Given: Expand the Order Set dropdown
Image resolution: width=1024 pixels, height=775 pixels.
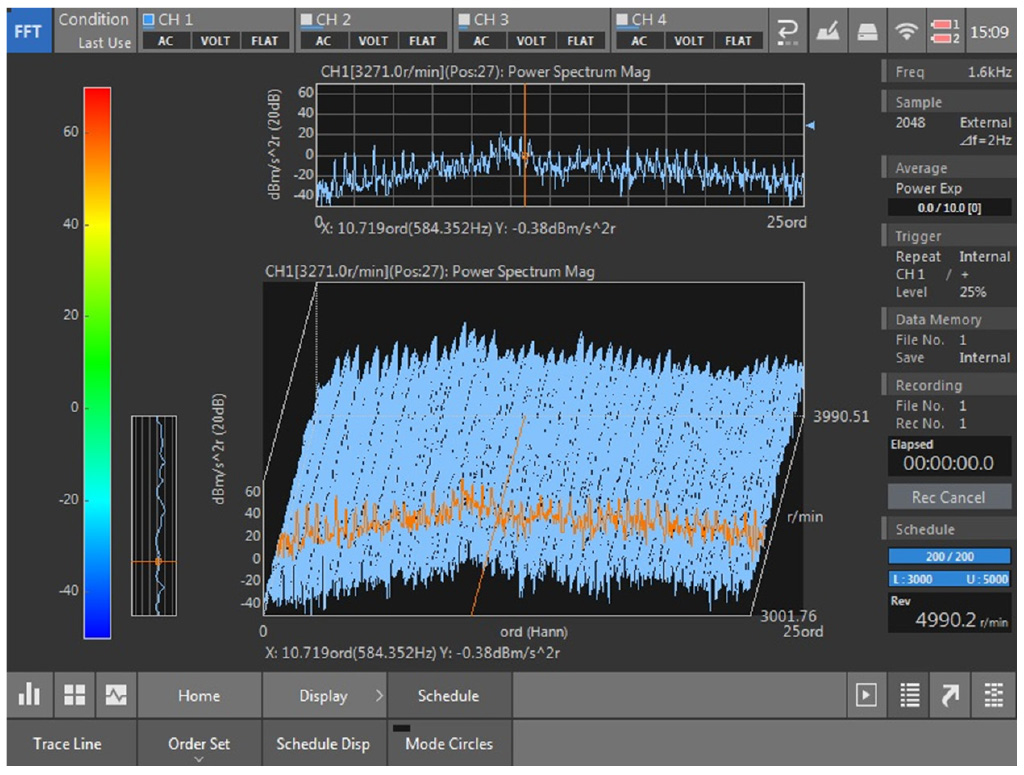Looking at the screenshot, I should coord(198,745).
